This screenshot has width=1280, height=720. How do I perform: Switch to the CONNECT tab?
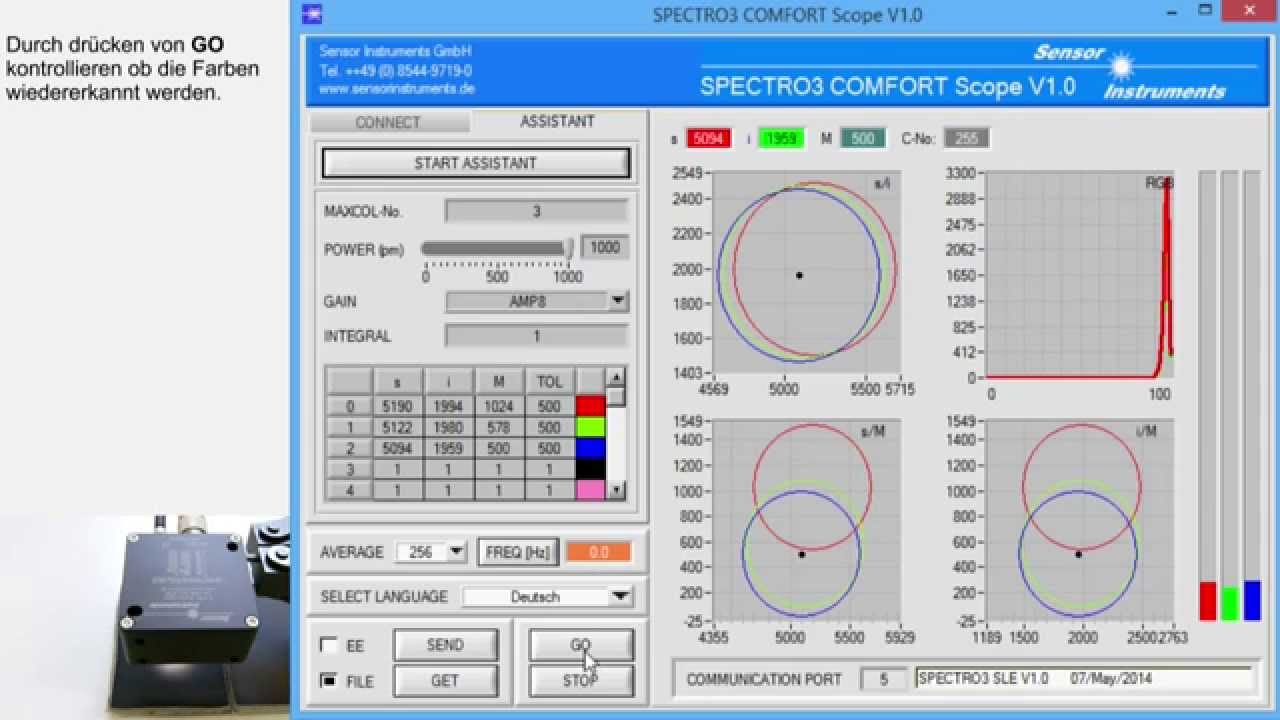tap(388, 122)
